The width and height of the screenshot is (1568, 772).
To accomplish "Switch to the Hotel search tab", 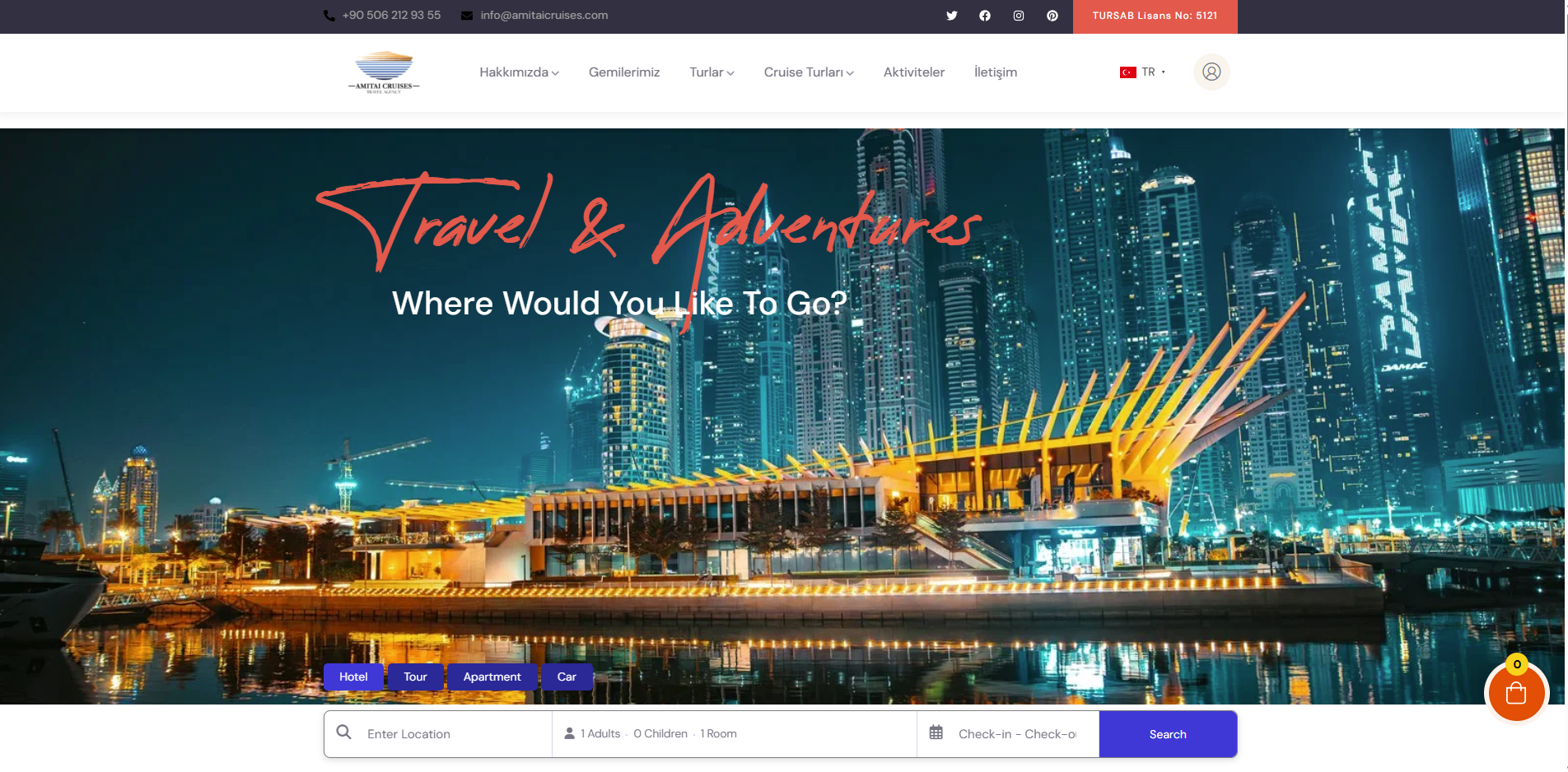I will [x=353, y=677].
